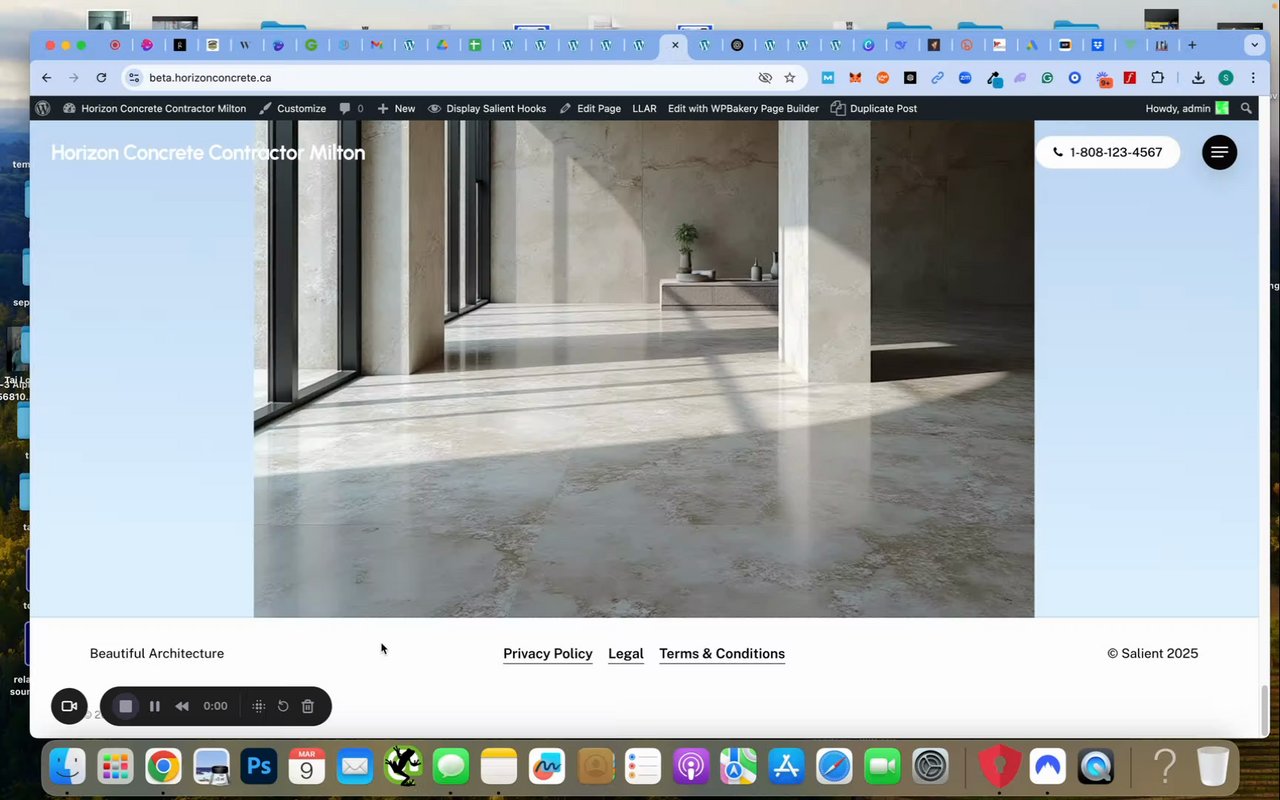The width and height of the screenshot is (1280, 800).
Task: Bookmark this page with the star icon
Action: pyautogui.click(x=790, y=77)
